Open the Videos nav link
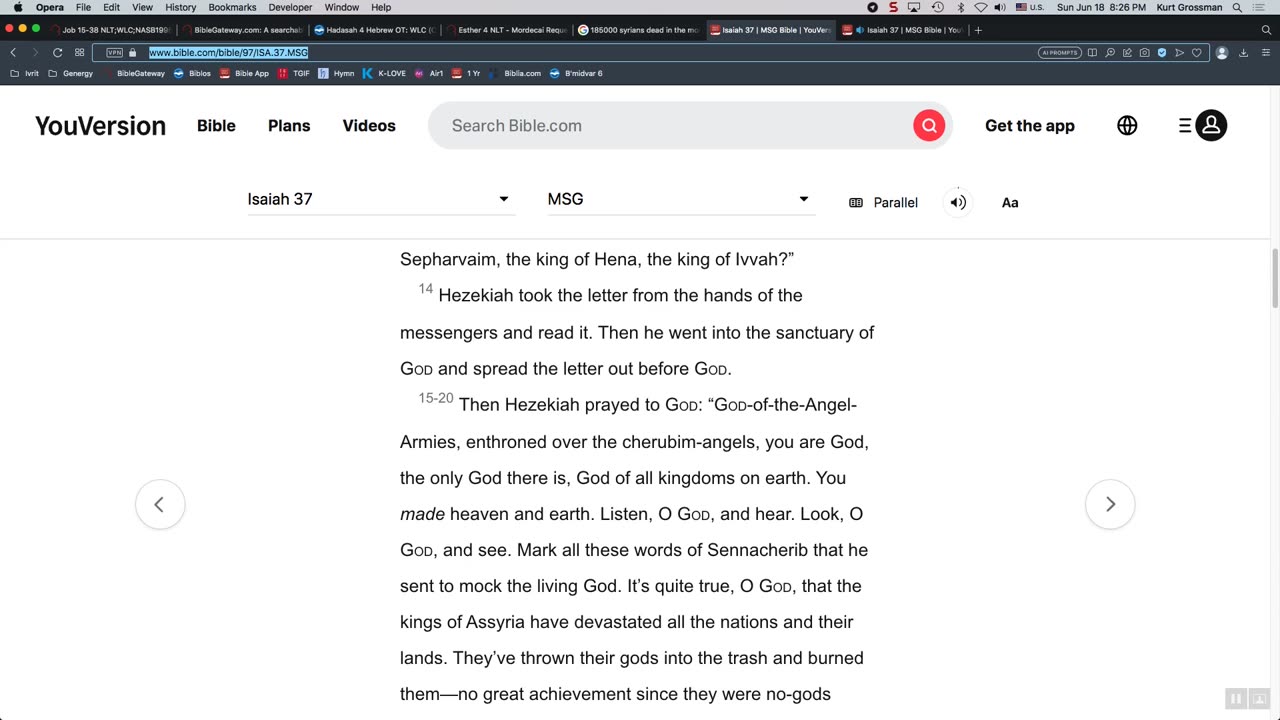 coord(369,125)
